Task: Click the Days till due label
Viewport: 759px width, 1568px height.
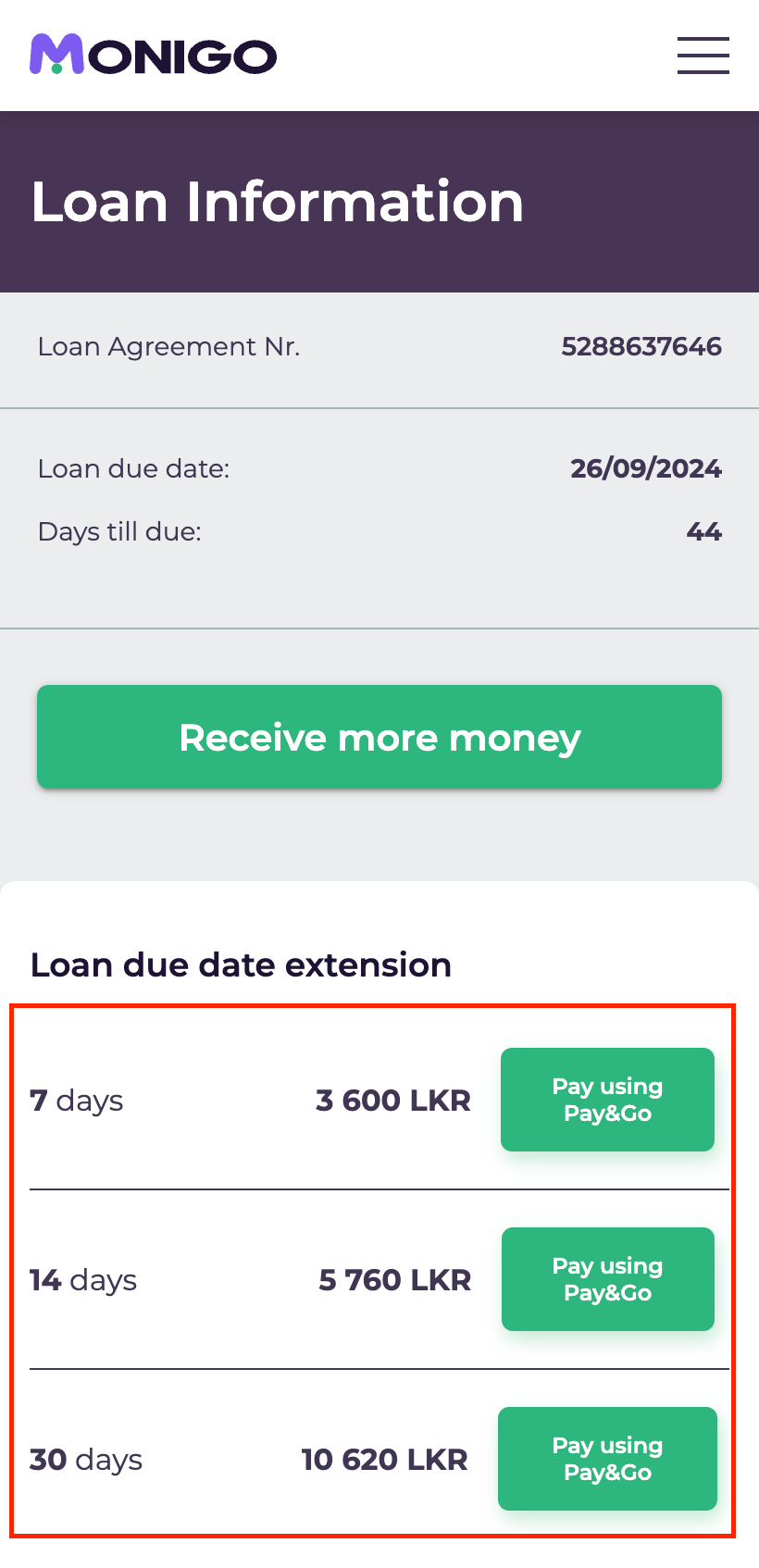Action: point(119,532)
